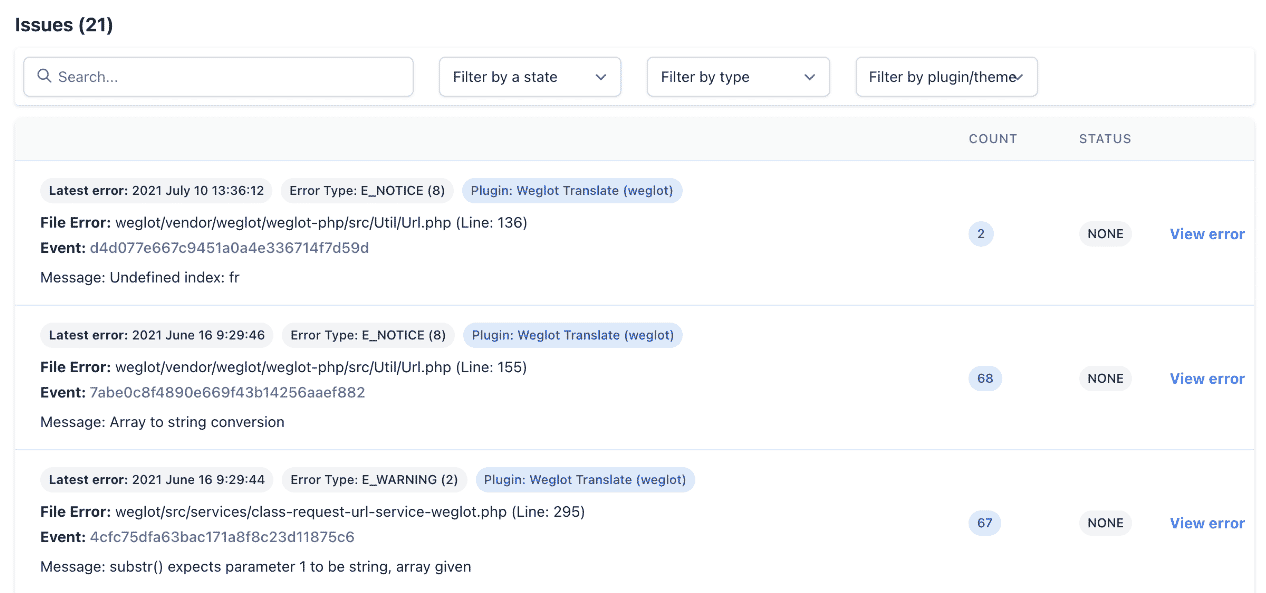Click the Issues (21) heading
The image size is (1266, 593).
64,25
